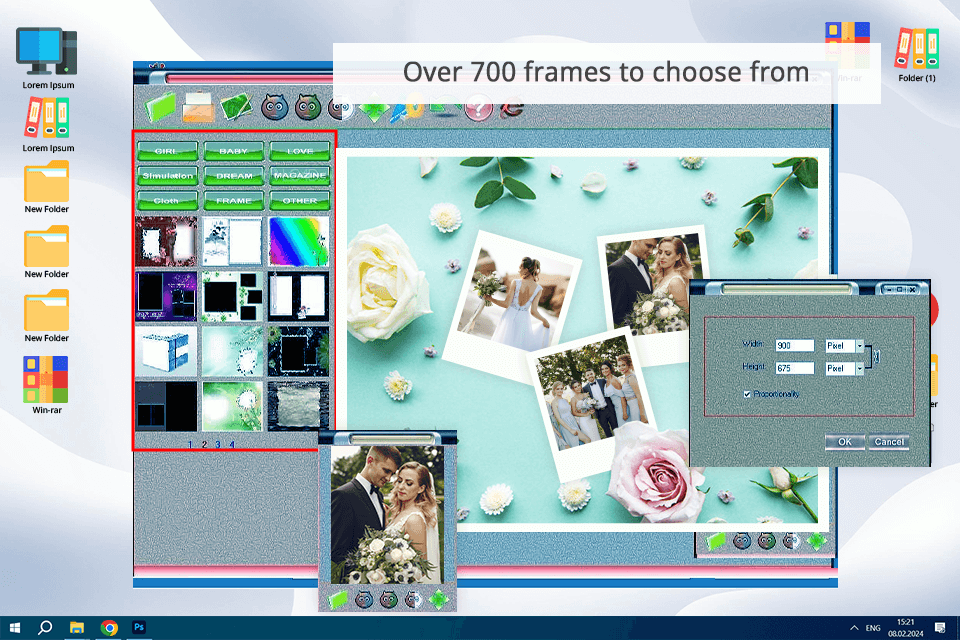Viewport: 960px width, 640px height.
Task: Choose the purple starry frame thumbnail
Action: pyautogui.click(x=166, y=296)
